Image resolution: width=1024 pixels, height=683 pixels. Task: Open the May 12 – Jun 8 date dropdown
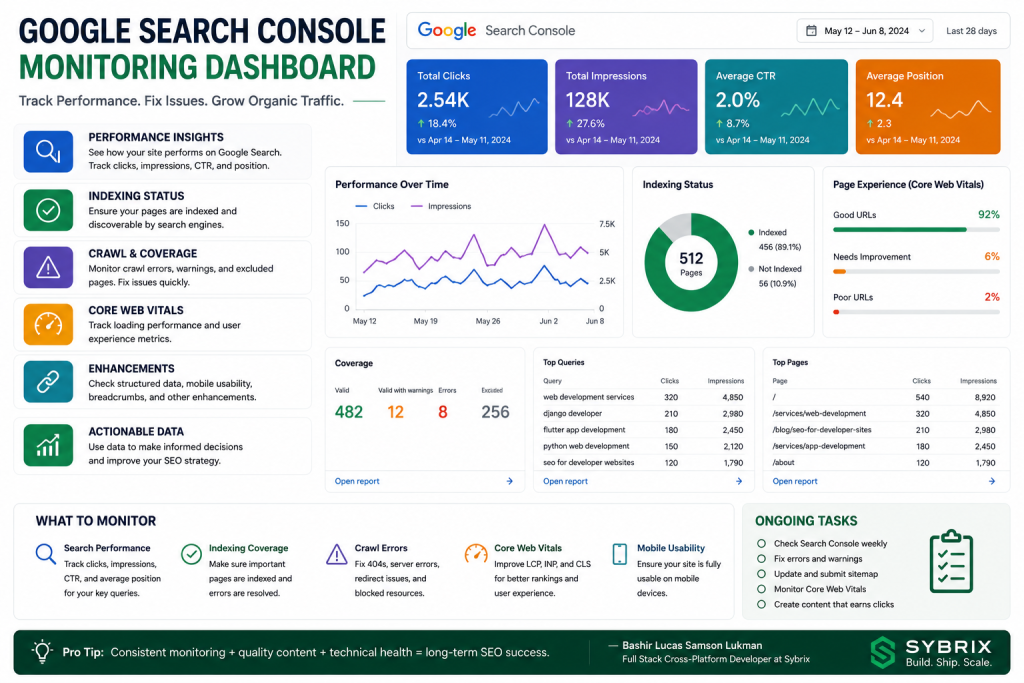pos(865,31)
